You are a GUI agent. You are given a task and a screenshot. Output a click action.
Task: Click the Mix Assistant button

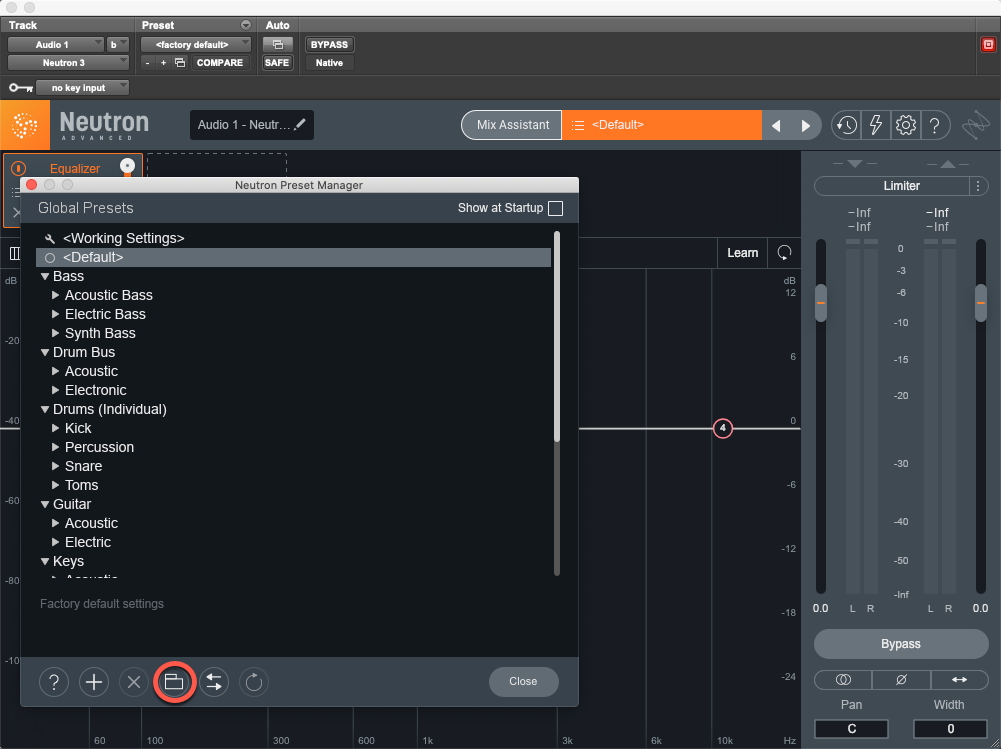click(512, 125)
